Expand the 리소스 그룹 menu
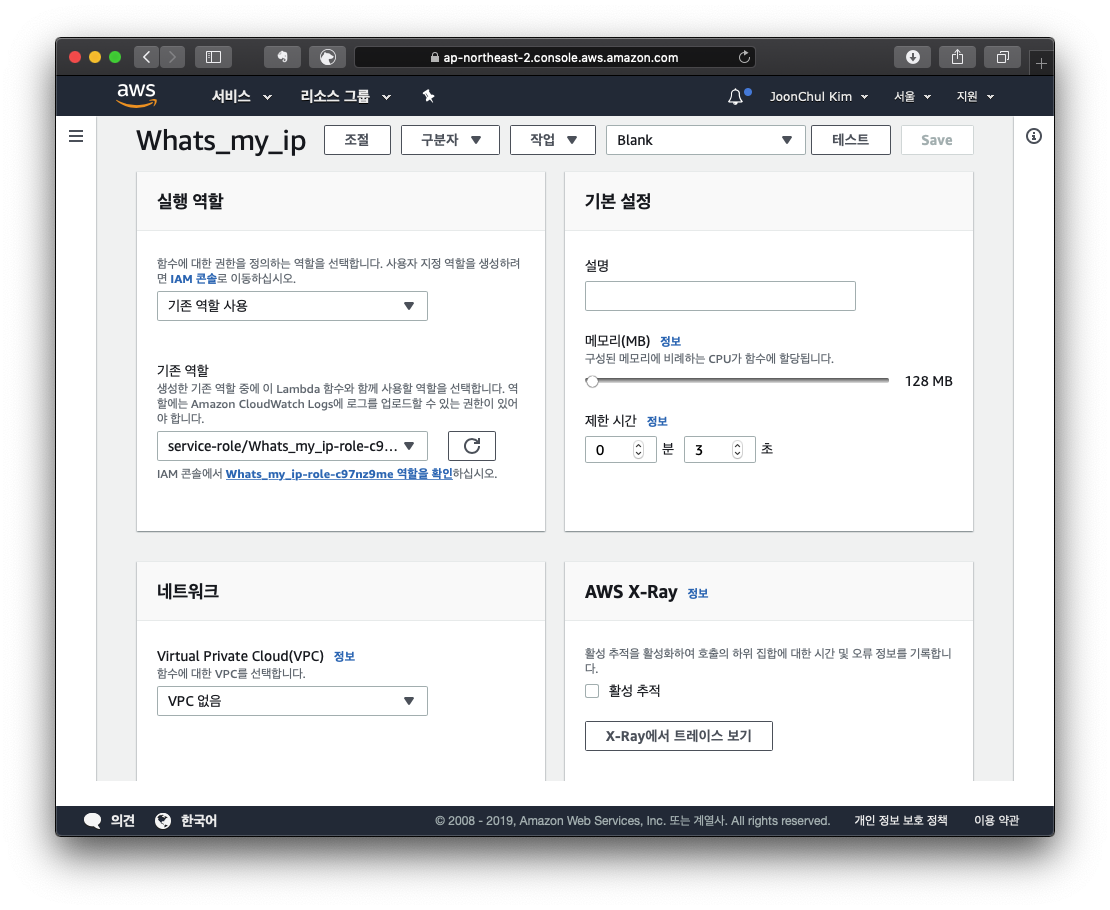1110x910 pixels. 345,96
